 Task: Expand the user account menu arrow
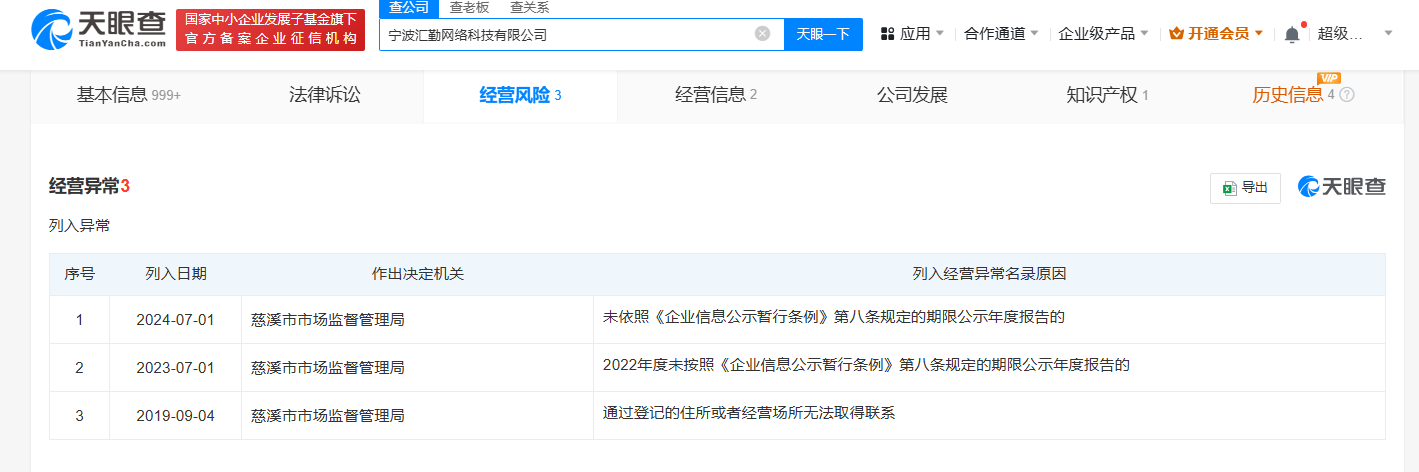(x=1388, y=34)
